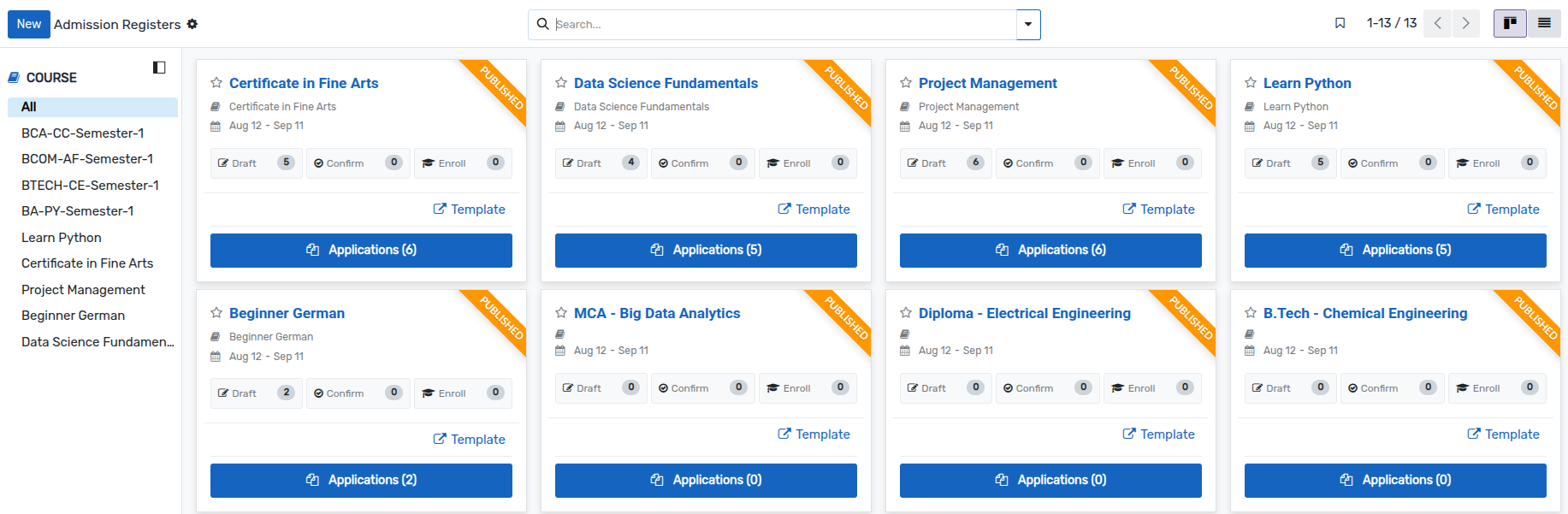Open Template link on Certificate in Fine Arts
This screenshot has width=1568, height=514.
coord(469,209)
